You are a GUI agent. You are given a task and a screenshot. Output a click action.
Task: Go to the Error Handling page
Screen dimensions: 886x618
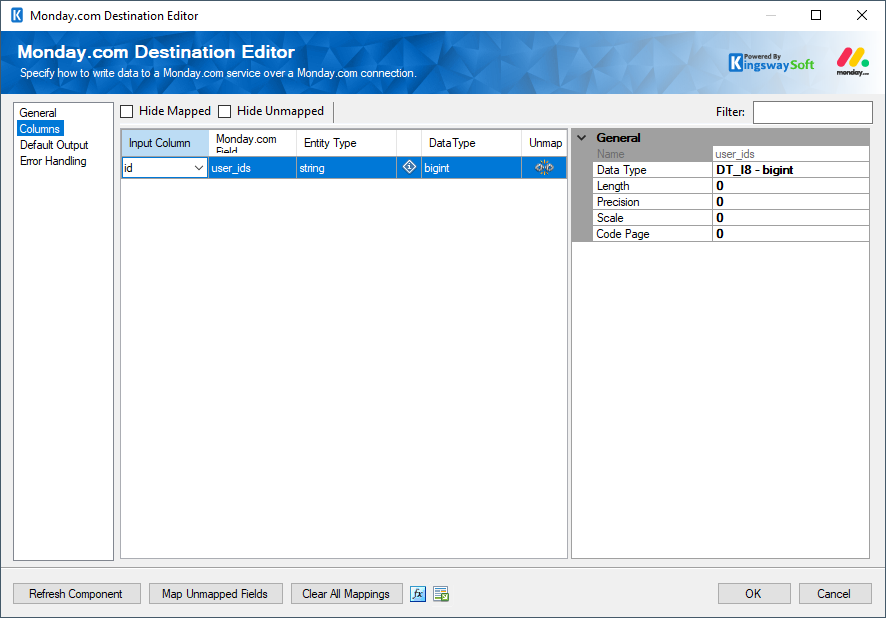[53, 161]
